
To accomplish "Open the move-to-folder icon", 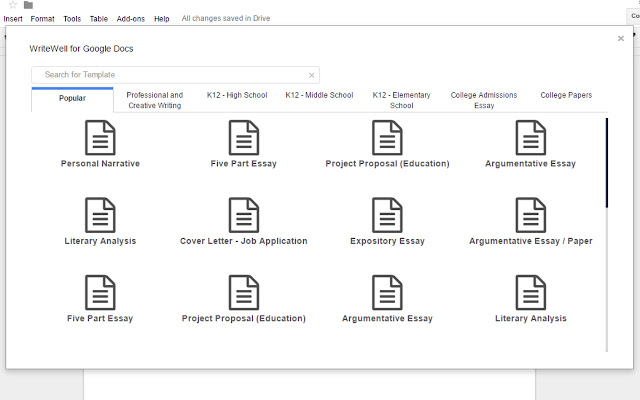I will [28, 5].
